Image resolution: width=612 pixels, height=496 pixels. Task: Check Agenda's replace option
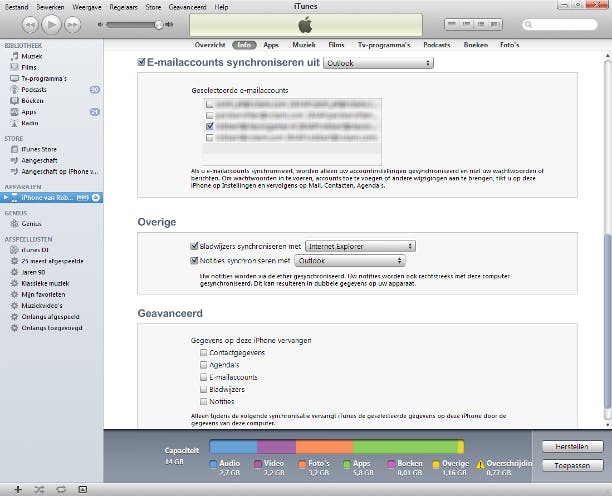pyautogui.click(x=203, y=365)
